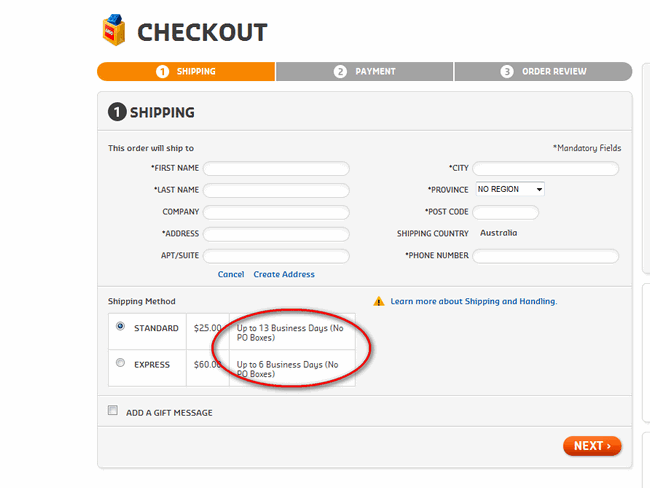
Task: Click the Phone Number input field
Action: click(x=545, y=256)
